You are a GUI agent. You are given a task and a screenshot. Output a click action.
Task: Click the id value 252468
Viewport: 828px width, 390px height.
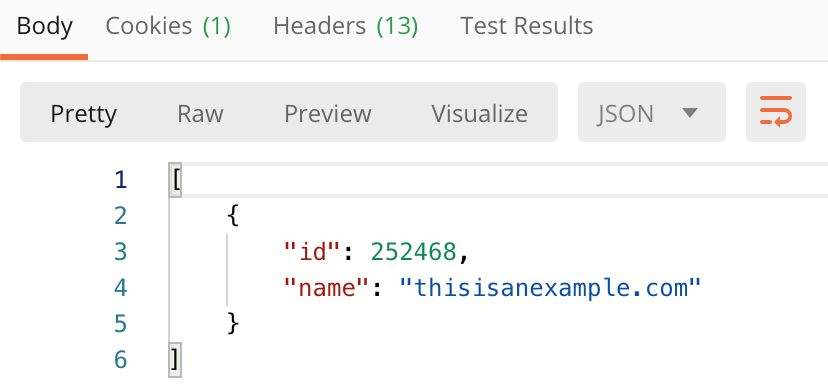(x=413, y=252)
